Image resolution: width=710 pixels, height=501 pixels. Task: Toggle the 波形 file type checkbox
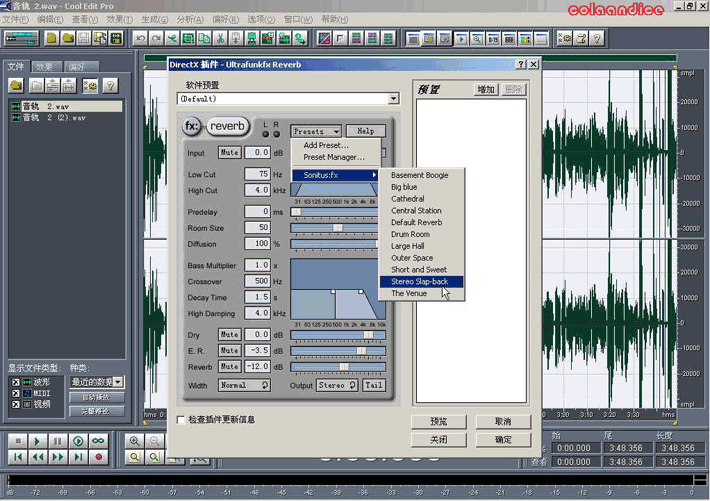(x=15, y=381)
